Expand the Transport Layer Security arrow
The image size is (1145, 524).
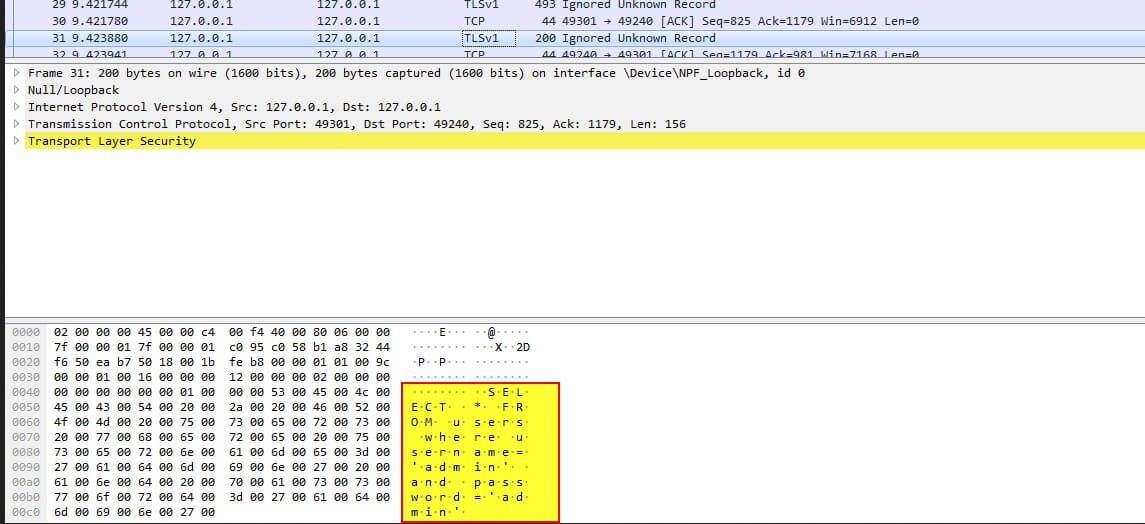tap(17, 141)
